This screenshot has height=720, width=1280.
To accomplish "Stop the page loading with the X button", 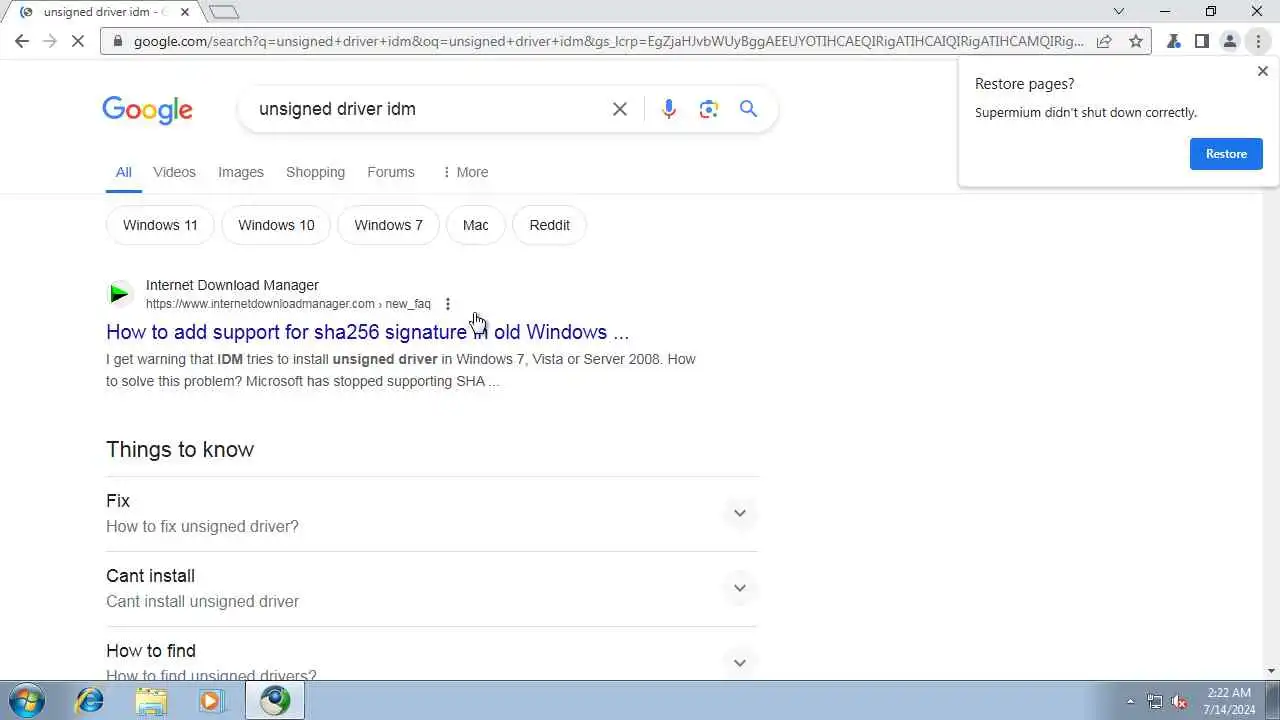I will [x=79, y=41].
